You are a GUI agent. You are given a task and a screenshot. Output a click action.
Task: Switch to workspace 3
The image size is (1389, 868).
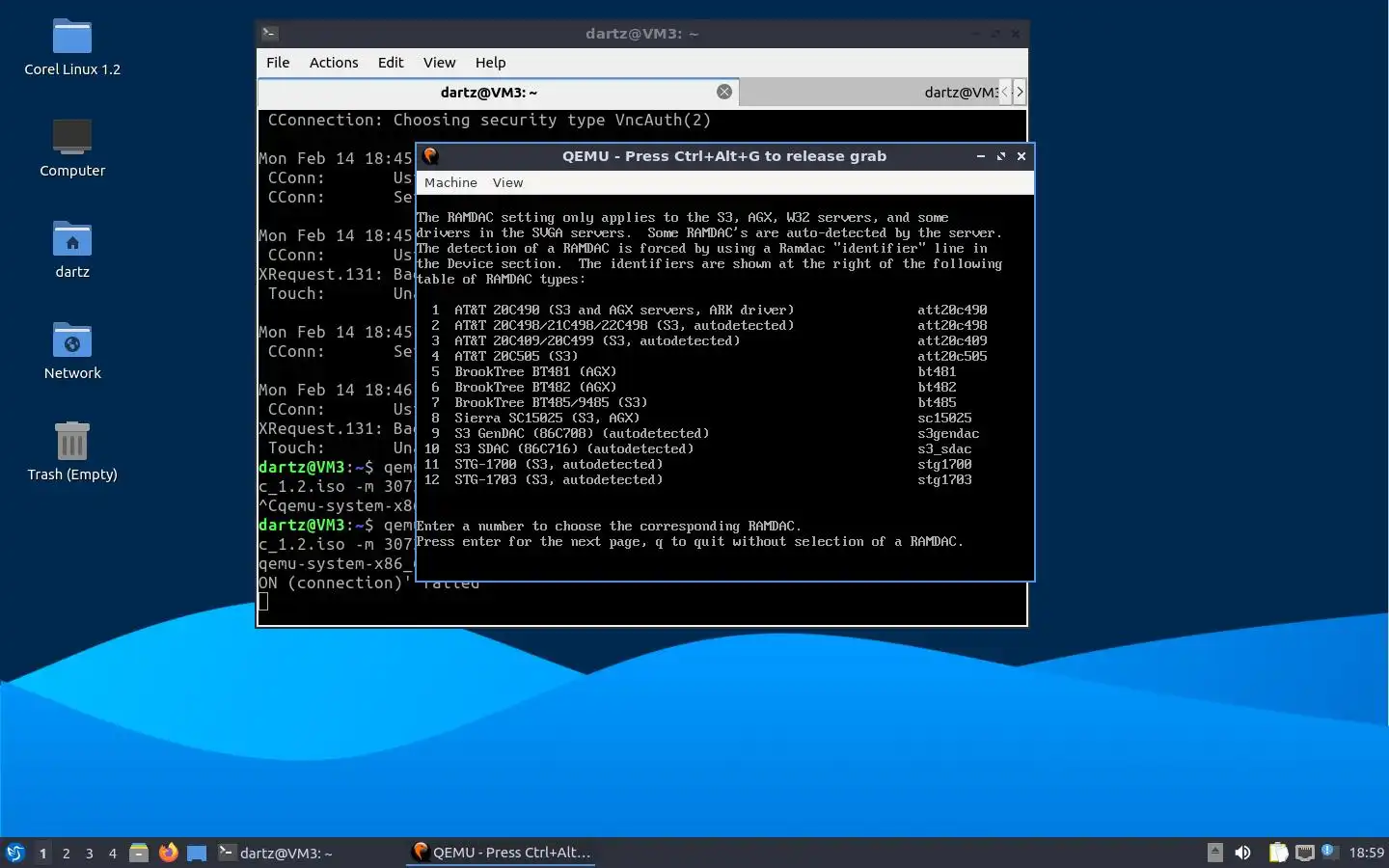89,854
